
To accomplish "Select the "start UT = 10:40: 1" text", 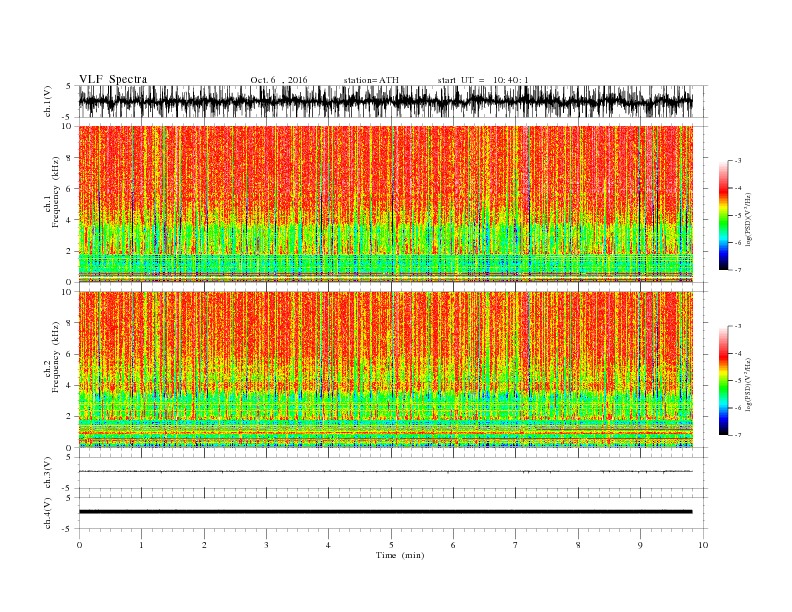I will 483,80.
